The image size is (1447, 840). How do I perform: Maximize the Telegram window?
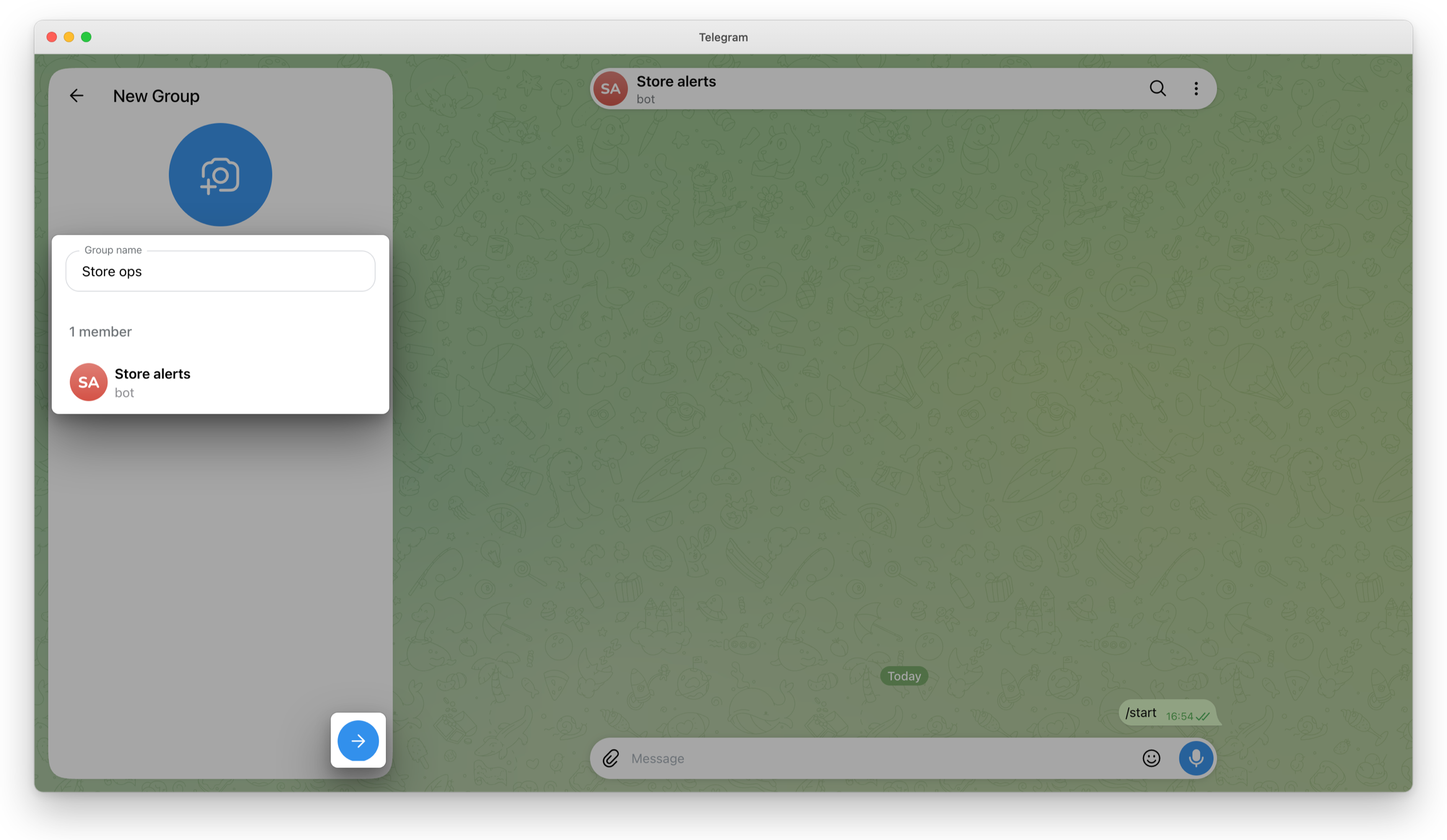click(86, 37)
